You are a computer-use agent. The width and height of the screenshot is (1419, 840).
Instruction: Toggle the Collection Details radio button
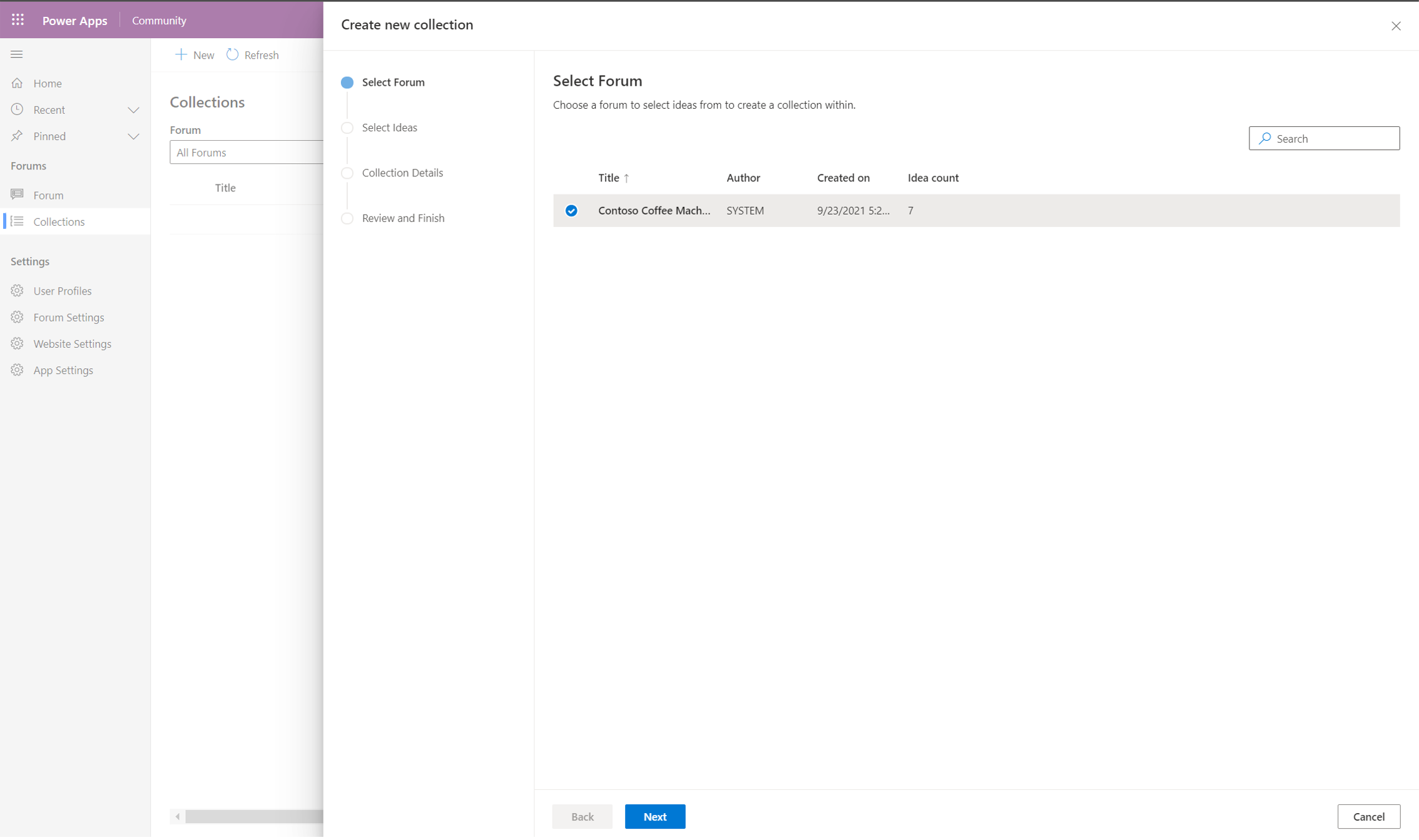coord(349,172)
